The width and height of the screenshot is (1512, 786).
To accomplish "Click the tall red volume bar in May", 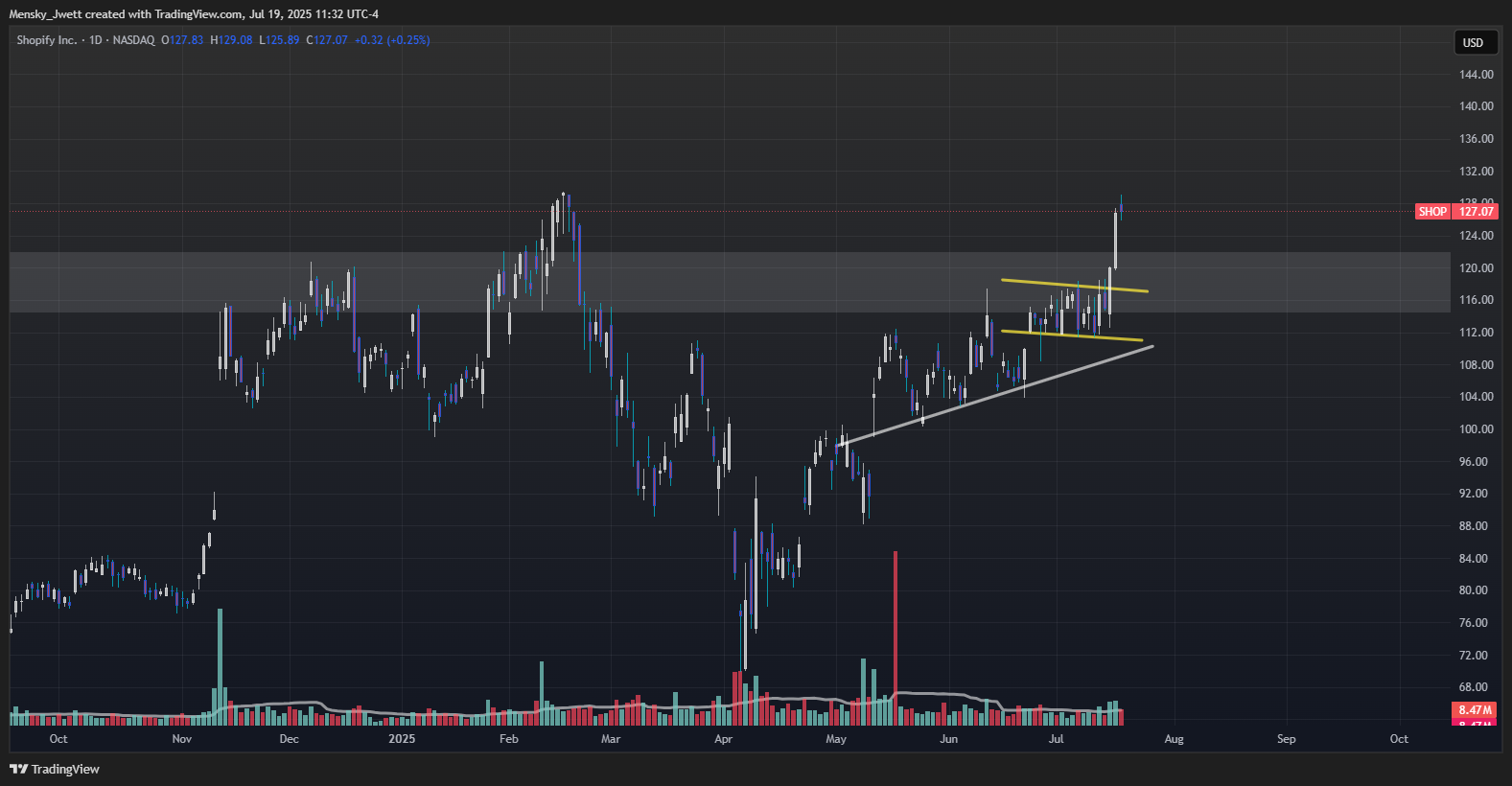I will 896,637.
